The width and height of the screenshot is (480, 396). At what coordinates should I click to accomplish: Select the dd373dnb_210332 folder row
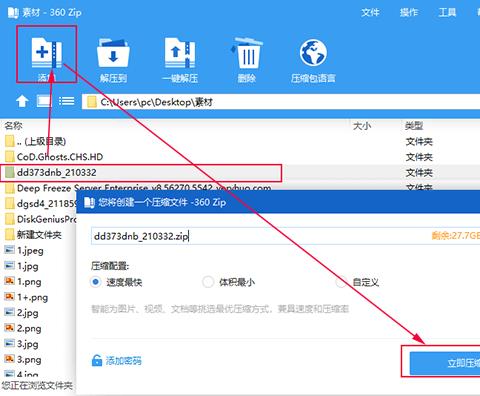click(141, 173)
